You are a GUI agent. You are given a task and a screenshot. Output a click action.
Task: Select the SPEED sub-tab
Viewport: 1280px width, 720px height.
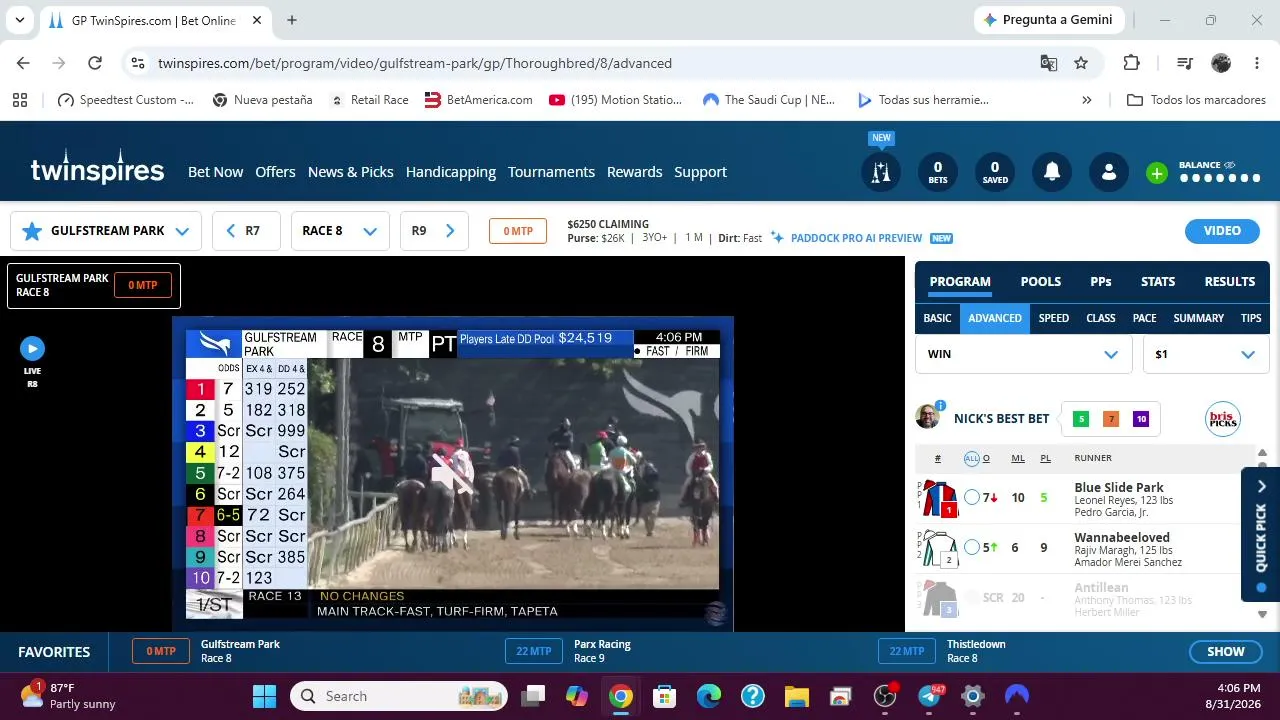(1054, 318)
